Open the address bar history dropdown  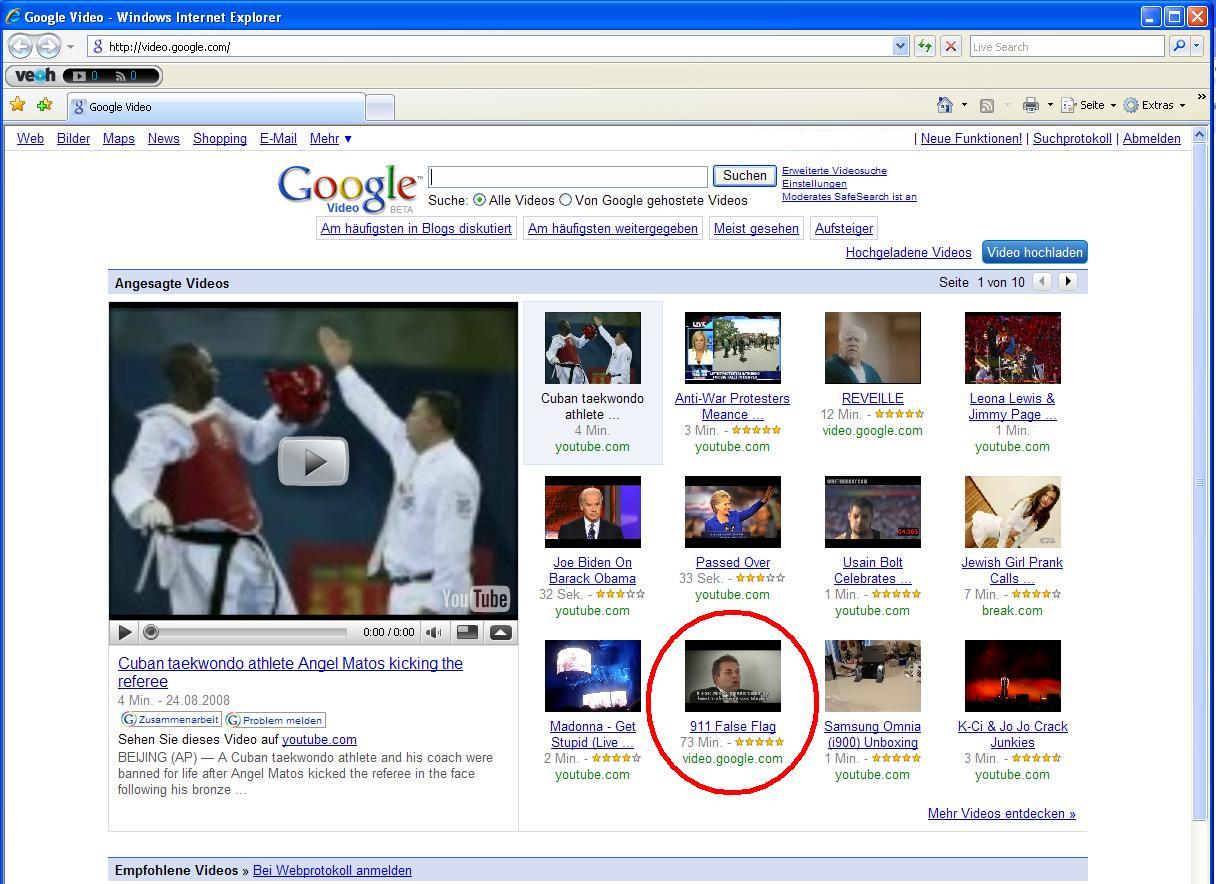tap(900, 46)
